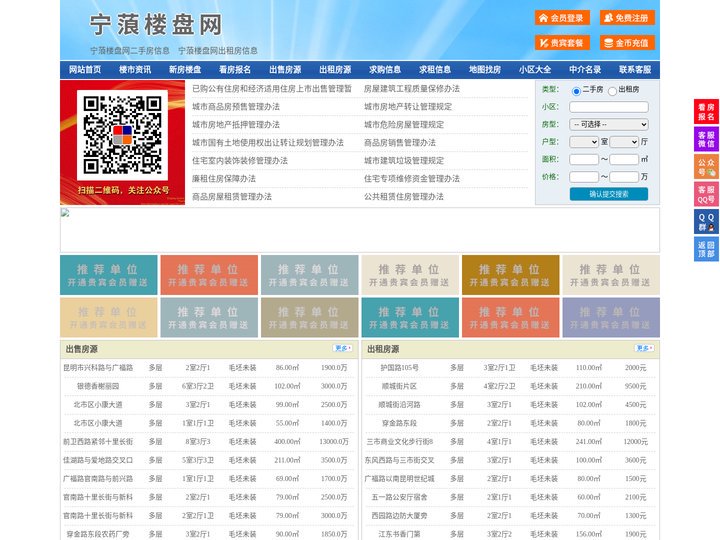Go to 网站首页 in navigation bar

click(x=85, y=70)
